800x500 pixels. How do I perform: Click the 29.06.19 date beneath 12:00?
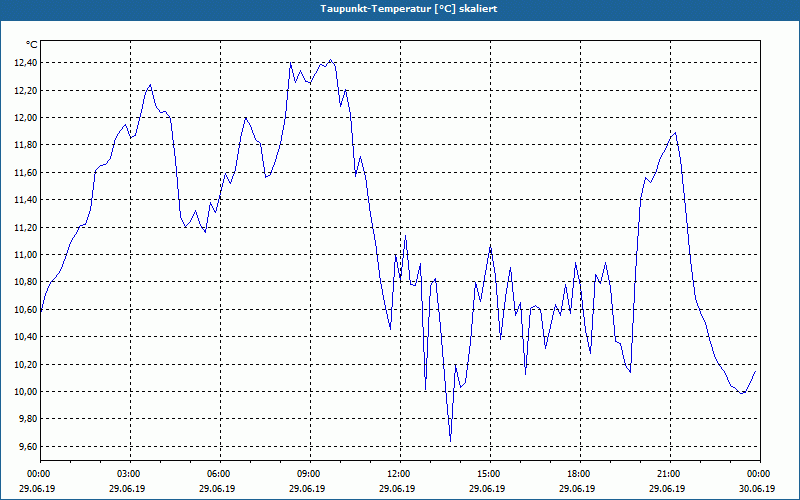(x=397, y=488)
